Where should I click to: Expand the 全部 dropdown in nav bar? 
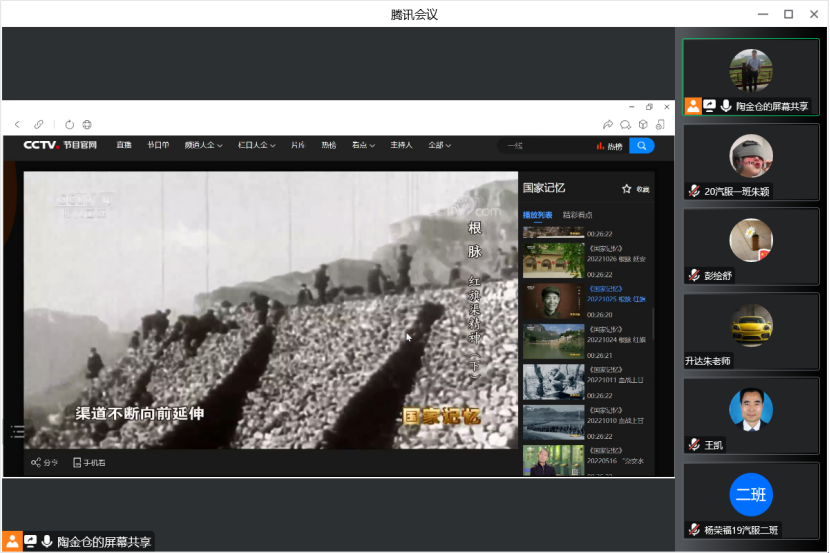tap(439, 146)
